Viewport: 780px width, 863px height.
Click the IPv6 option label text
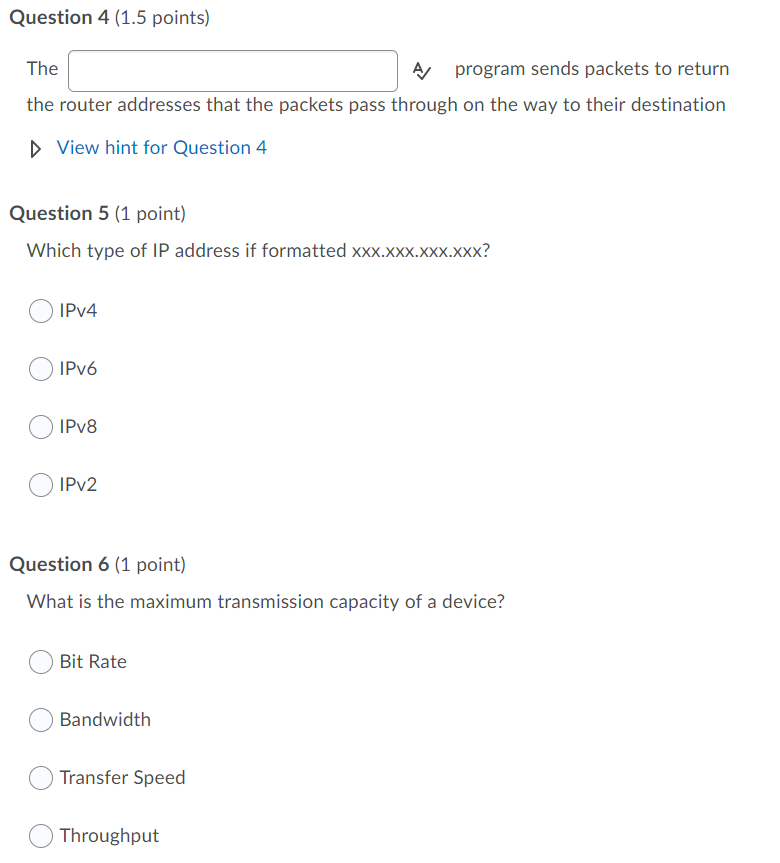click(79, 369)
